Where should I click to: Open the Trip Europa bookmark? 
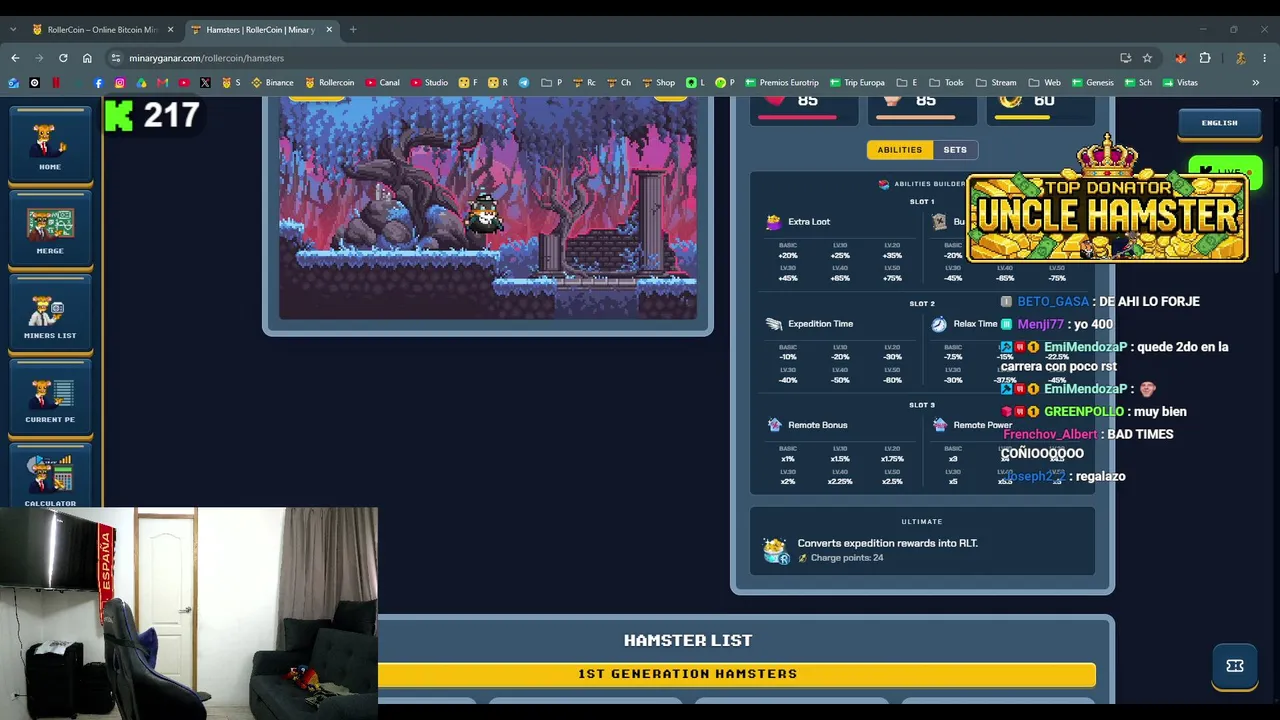(857, 83)
